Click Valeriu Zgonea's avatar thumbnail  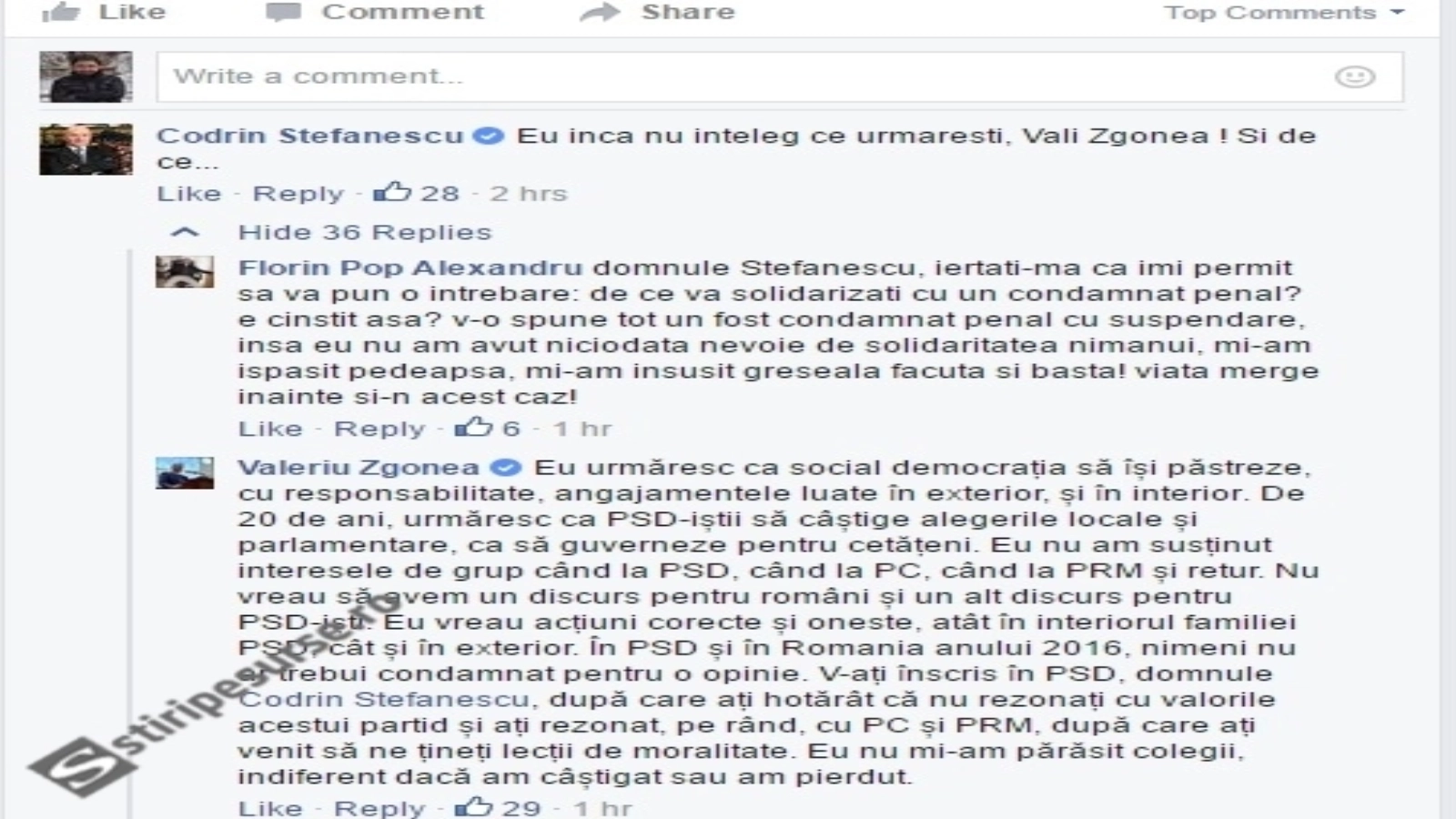[x=185, y=473]
